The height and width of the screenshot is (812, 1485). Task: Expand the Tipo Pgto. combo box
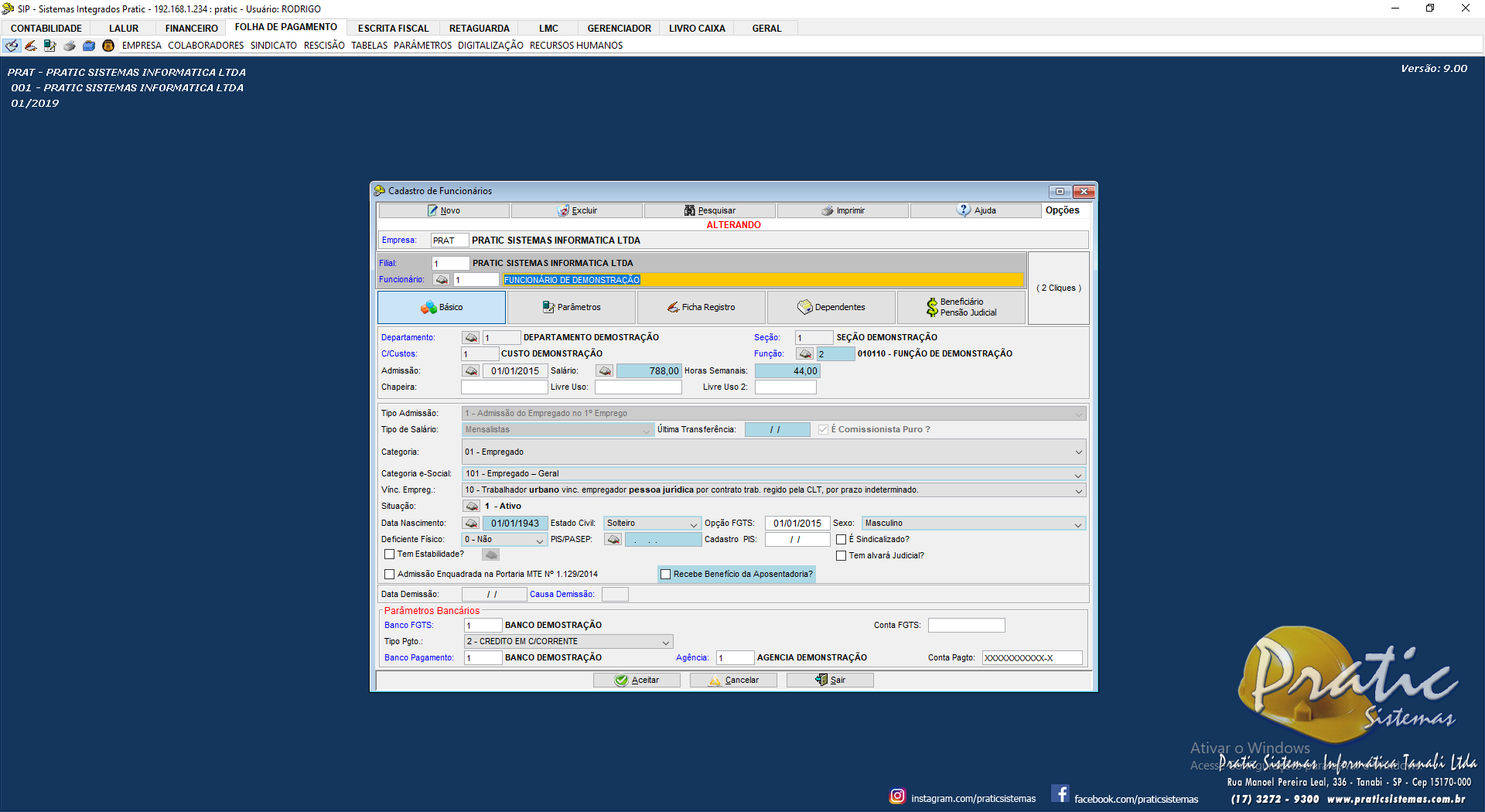click(x=665, y=642)
